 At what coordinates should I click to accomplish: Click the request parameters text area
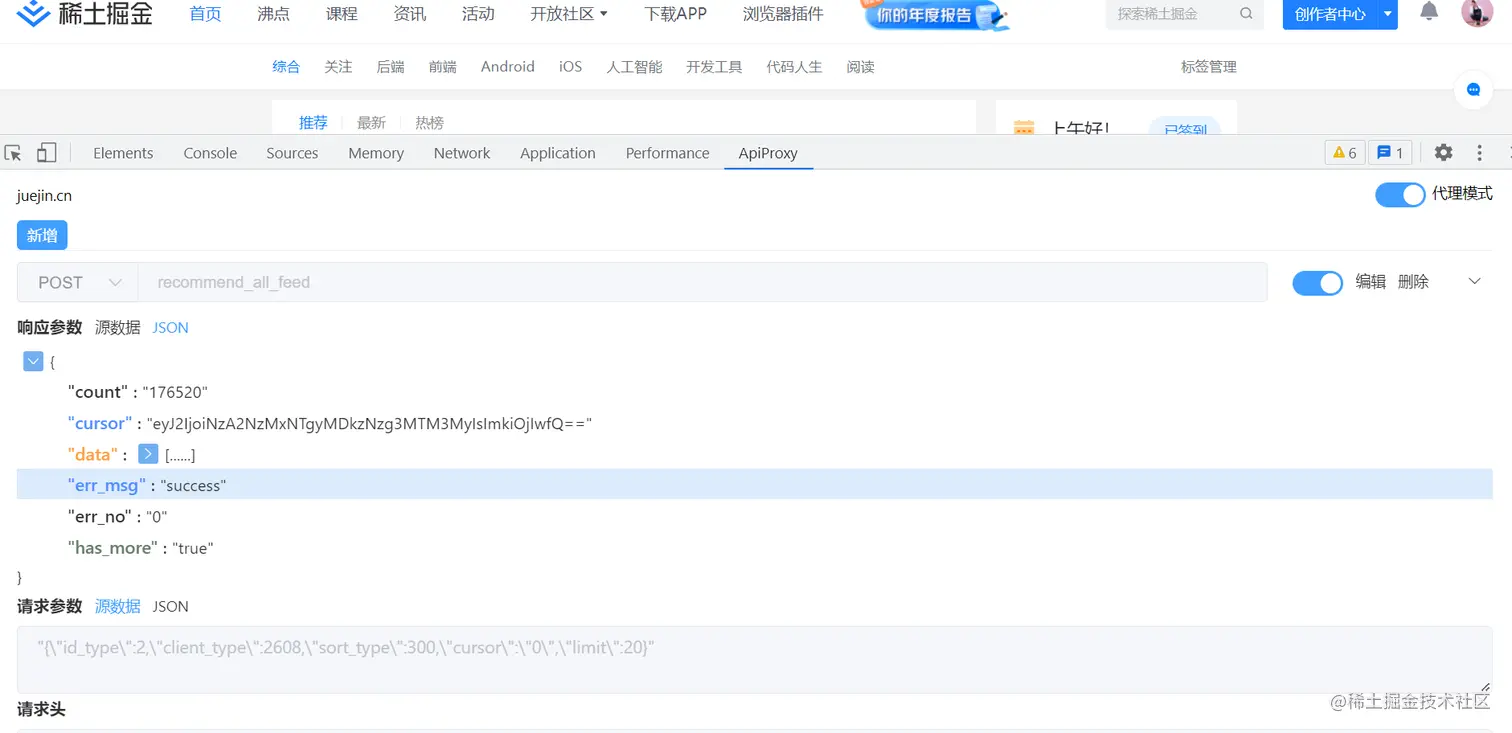(x=754, y=659)
